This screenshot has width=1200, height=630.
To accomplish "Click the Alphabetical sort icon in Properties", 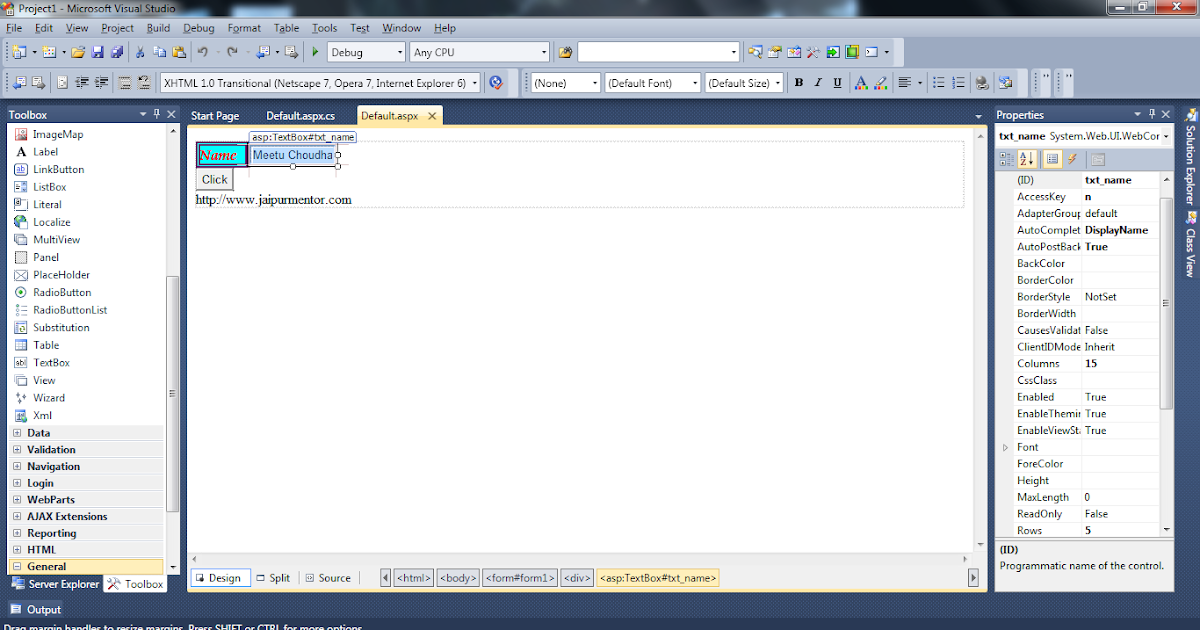I will coord(1026,158).
